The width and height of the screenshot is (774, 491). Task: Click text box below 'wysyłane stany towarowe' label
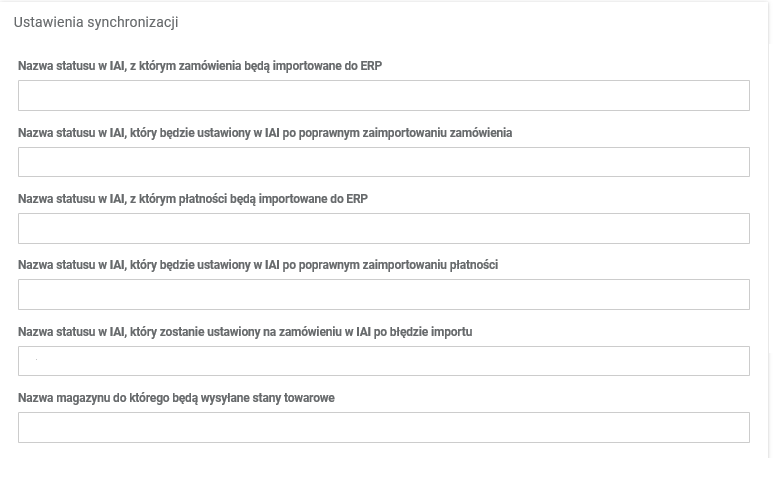click(383, 428)
